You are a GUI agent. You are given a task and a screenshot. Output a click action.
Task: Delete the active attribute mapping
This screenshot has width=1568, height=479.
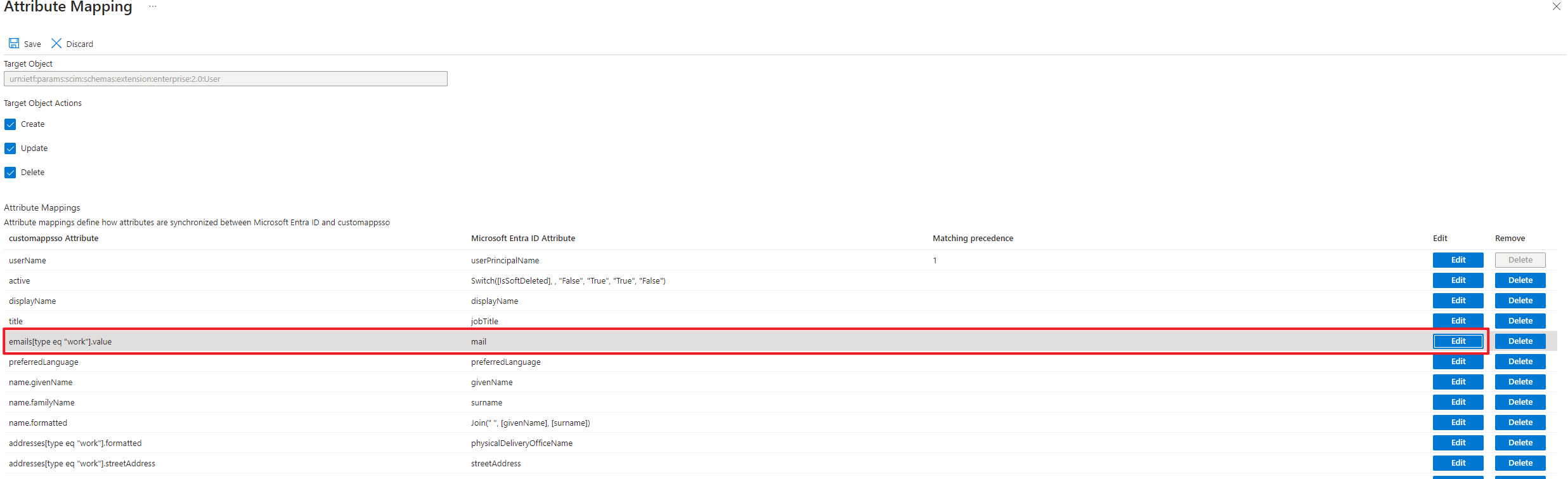pyautogui.click(x=1520, y=280)
